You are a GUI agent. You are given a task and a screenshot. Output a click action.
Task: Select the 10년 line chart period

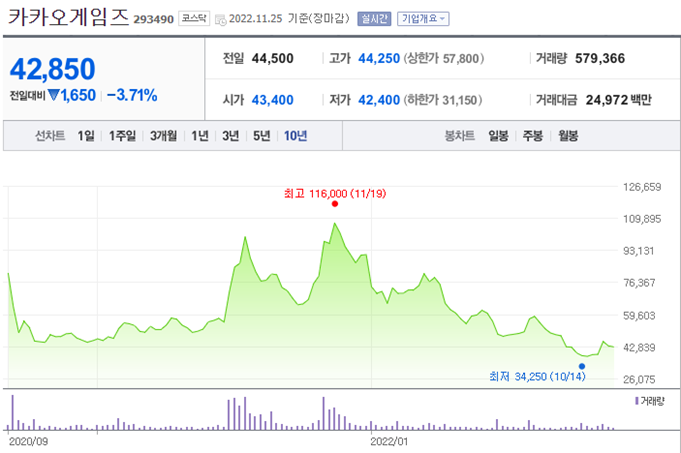coord(295,136)
